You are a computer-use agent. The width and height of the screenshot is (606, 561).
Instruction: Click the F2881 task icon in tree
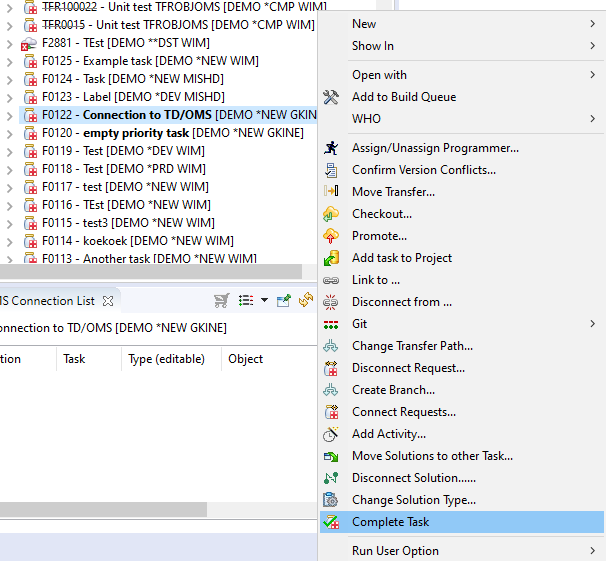(x=29, y=43)
